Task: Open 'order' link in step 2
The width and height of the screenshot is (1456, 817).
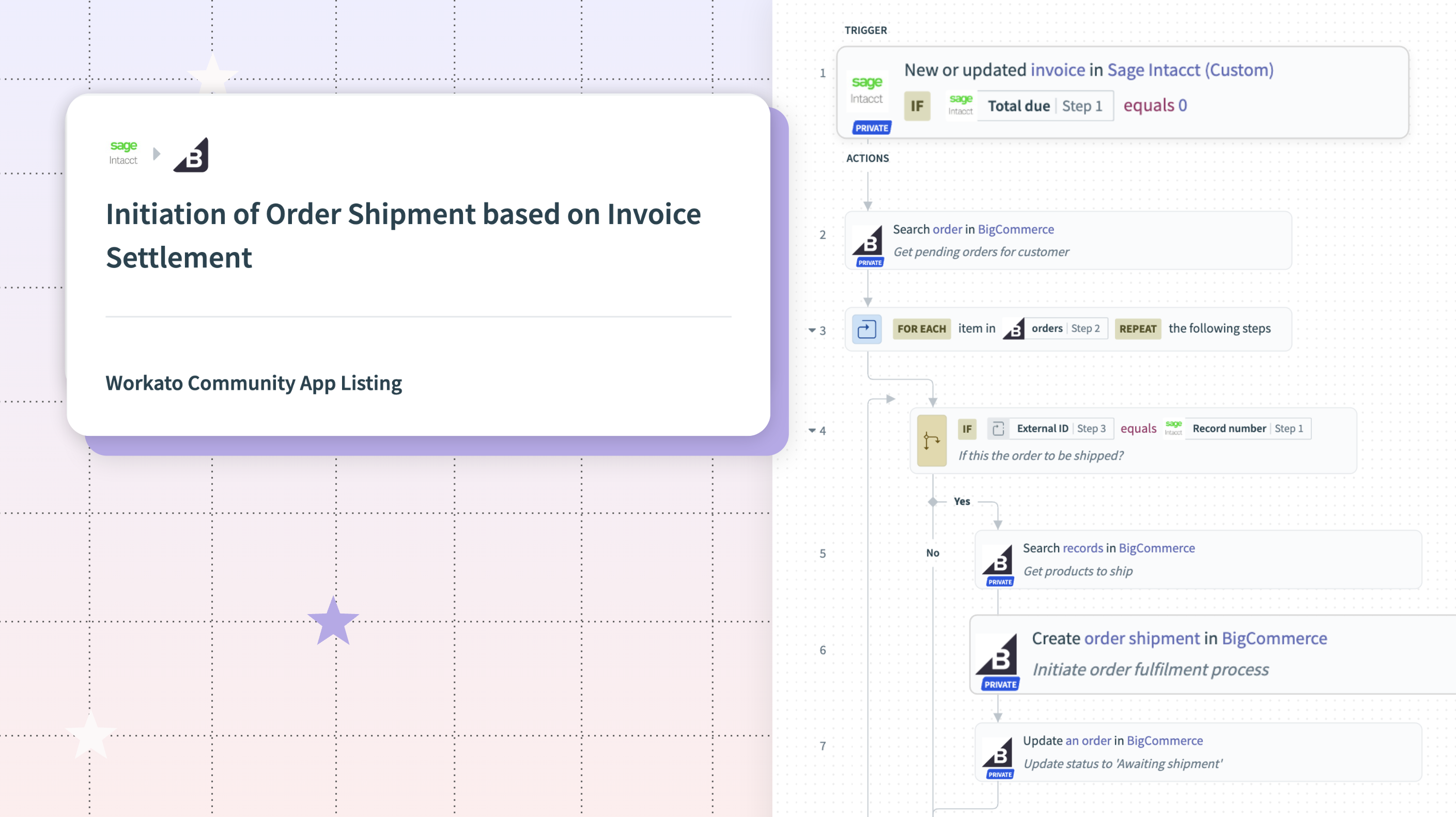Action: [x=947, y=229]
